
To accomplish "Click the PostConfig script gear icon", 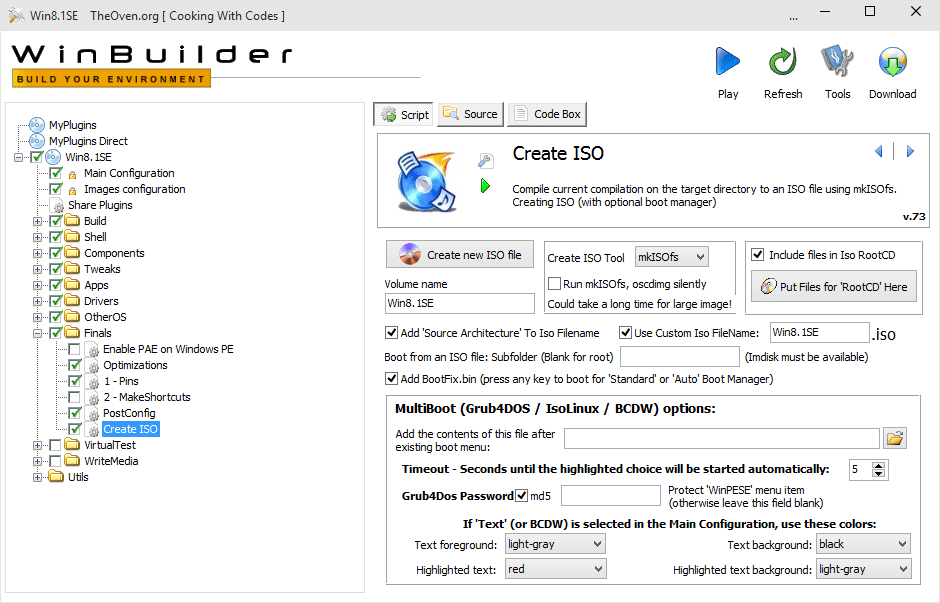I will tap(93, 414).
